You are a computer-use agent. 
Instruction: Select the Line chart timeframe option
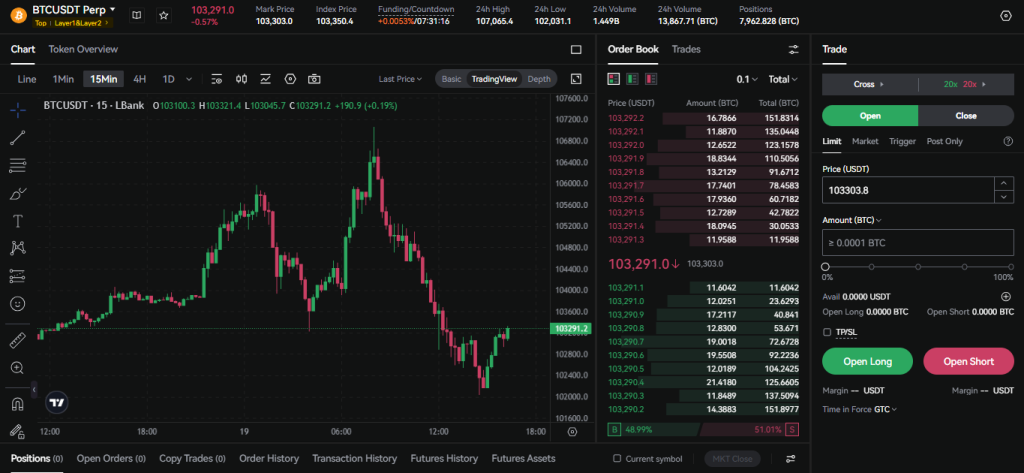click(27, 79)
